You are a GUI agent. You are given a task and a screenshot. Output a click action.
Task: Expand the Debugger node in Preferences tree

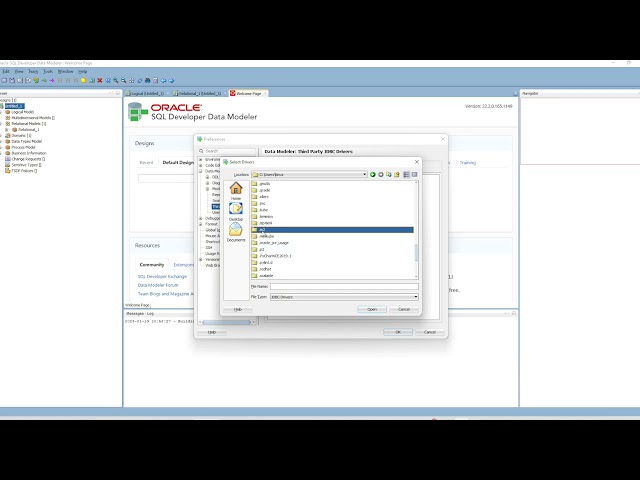tap(200, 218)
